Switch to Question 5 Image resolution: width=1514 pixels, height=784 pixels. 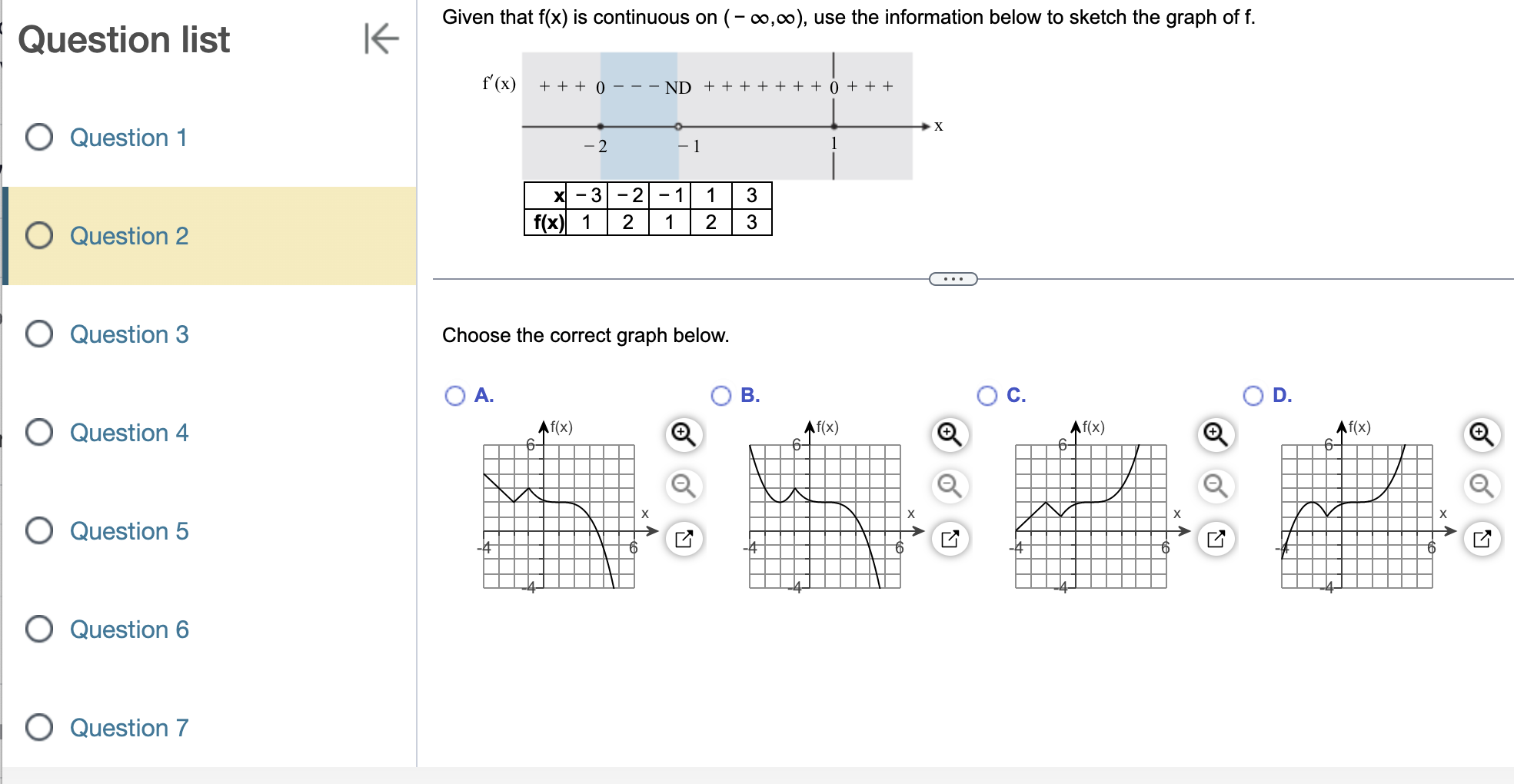128,531
